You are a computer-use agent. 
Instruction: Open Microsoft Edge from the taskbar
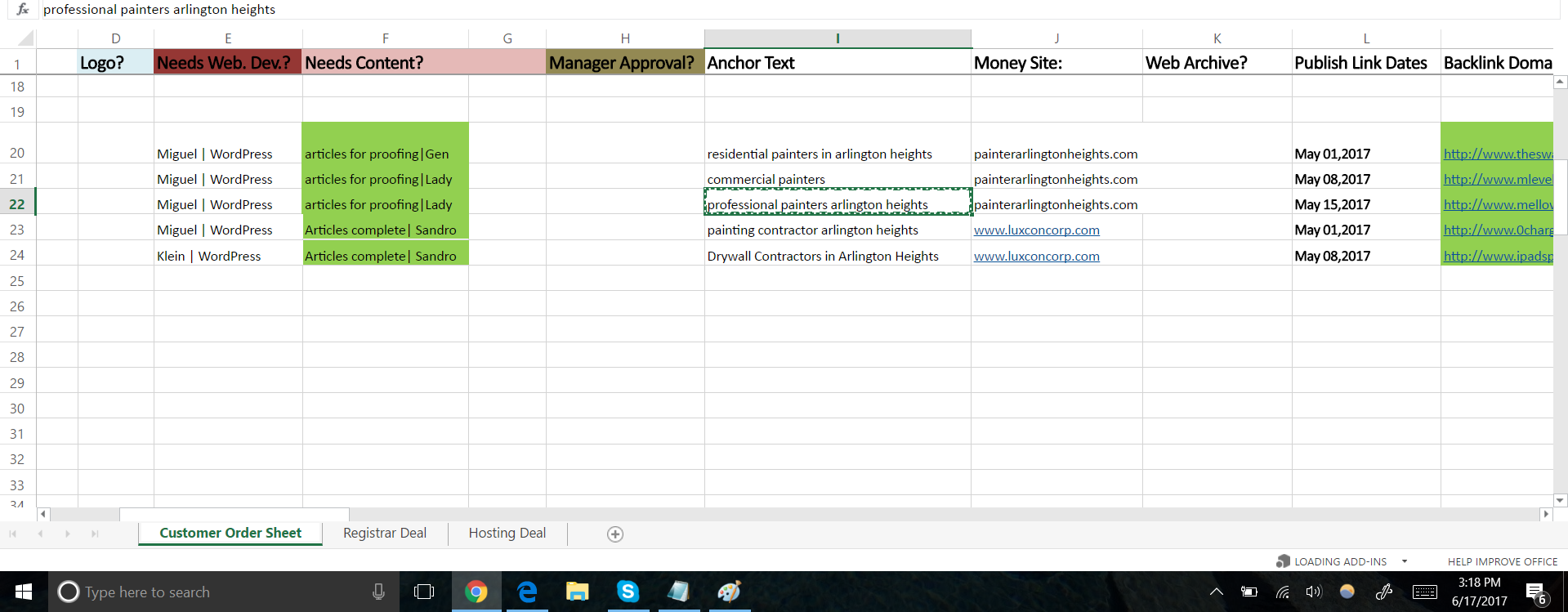tap(527, 592)
